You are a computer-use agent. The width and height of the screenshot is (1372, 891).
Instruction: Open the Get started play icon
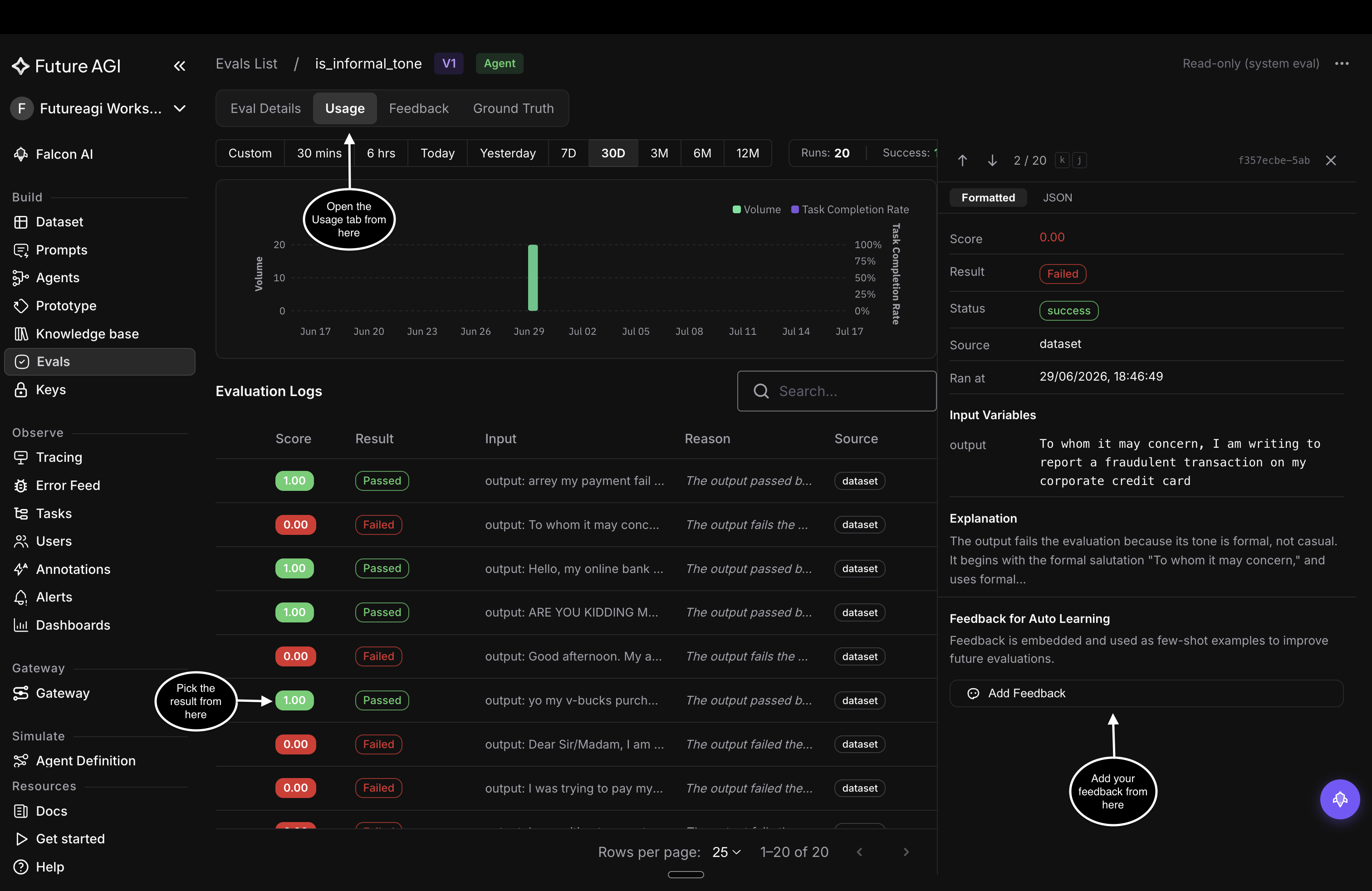pos(21,839)
